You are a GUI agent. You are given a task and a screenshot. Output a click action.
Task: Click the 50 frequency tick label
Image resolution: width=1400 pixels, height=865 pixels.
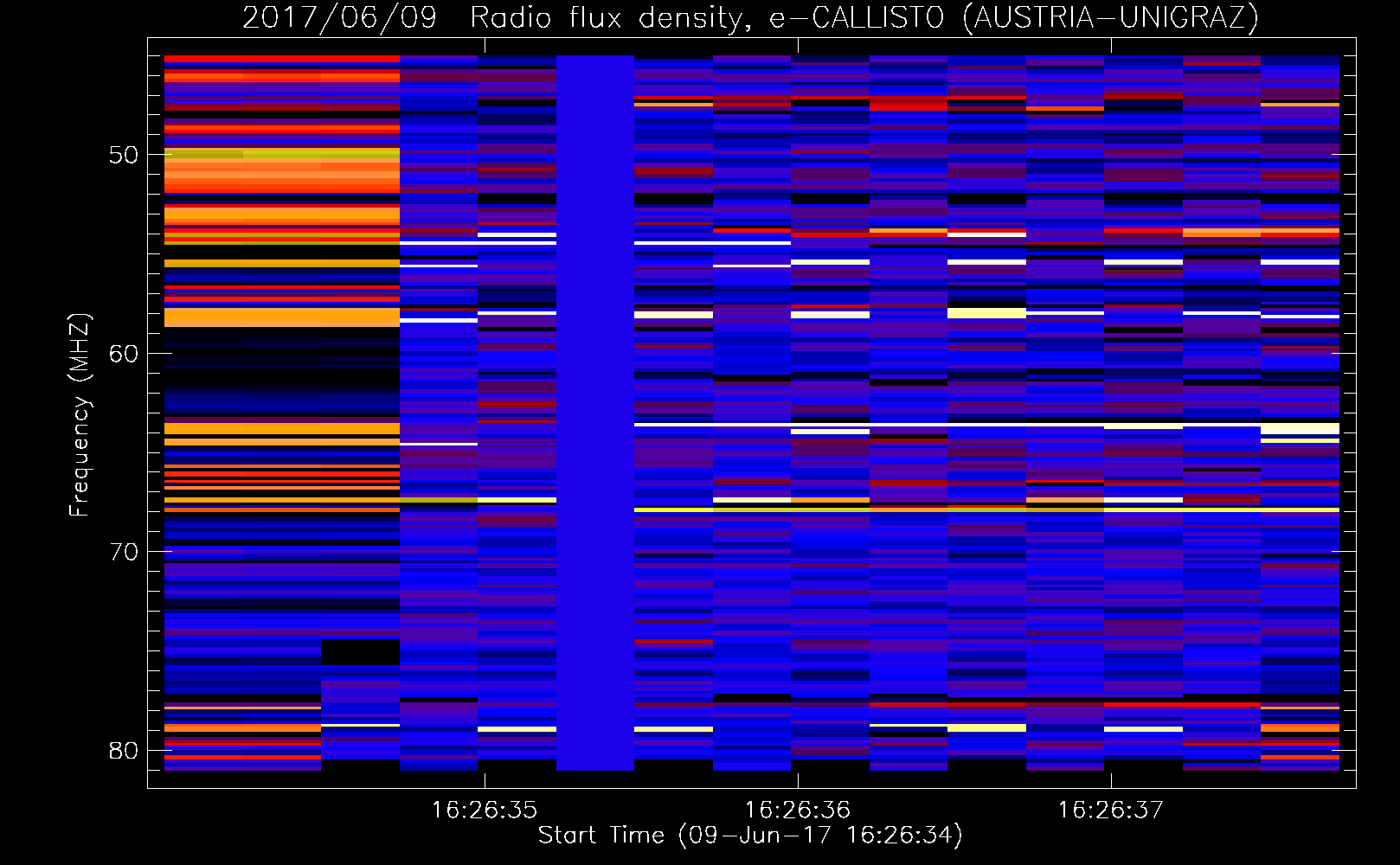124,156
